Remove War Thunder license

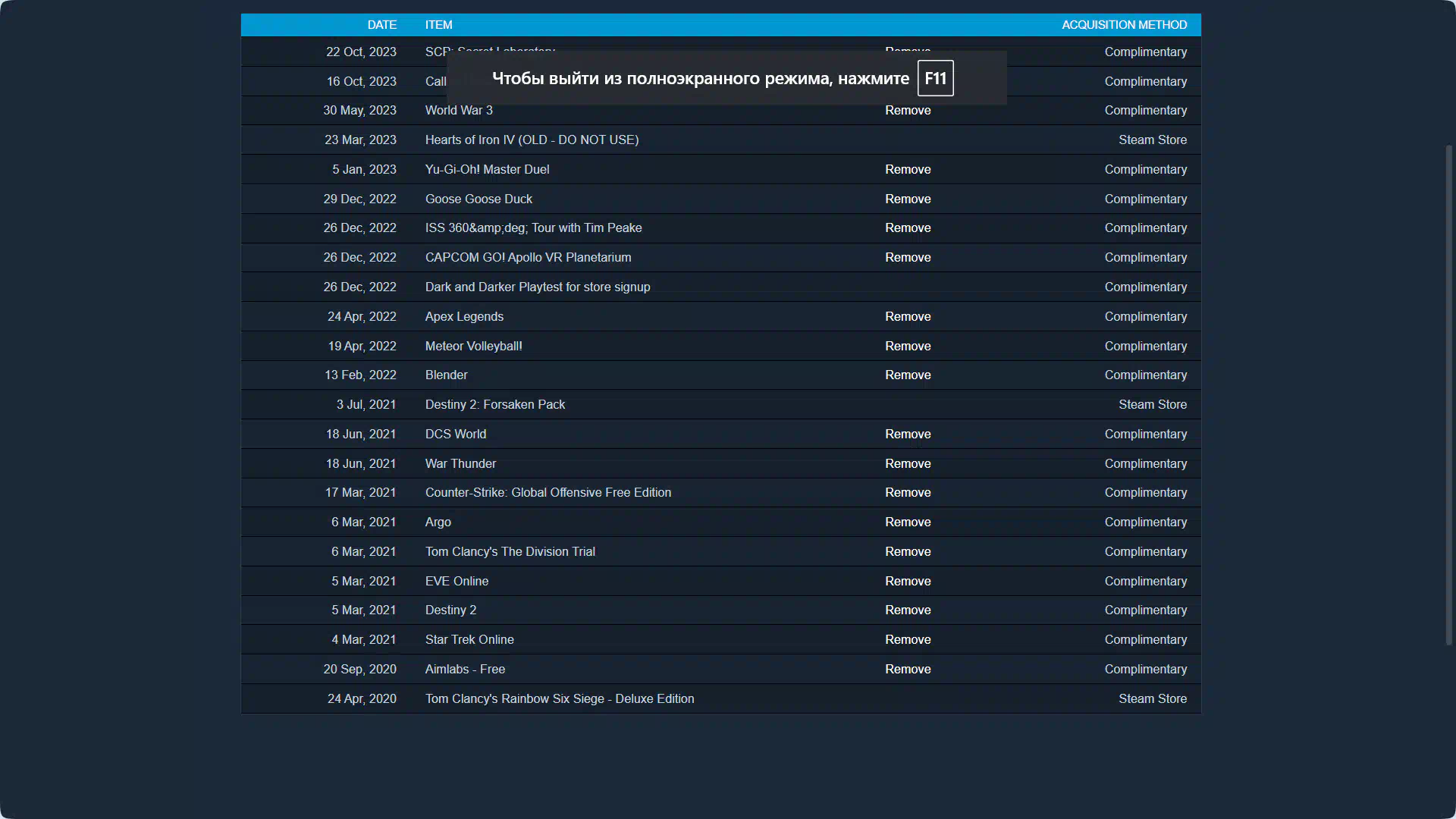(908, 464)
